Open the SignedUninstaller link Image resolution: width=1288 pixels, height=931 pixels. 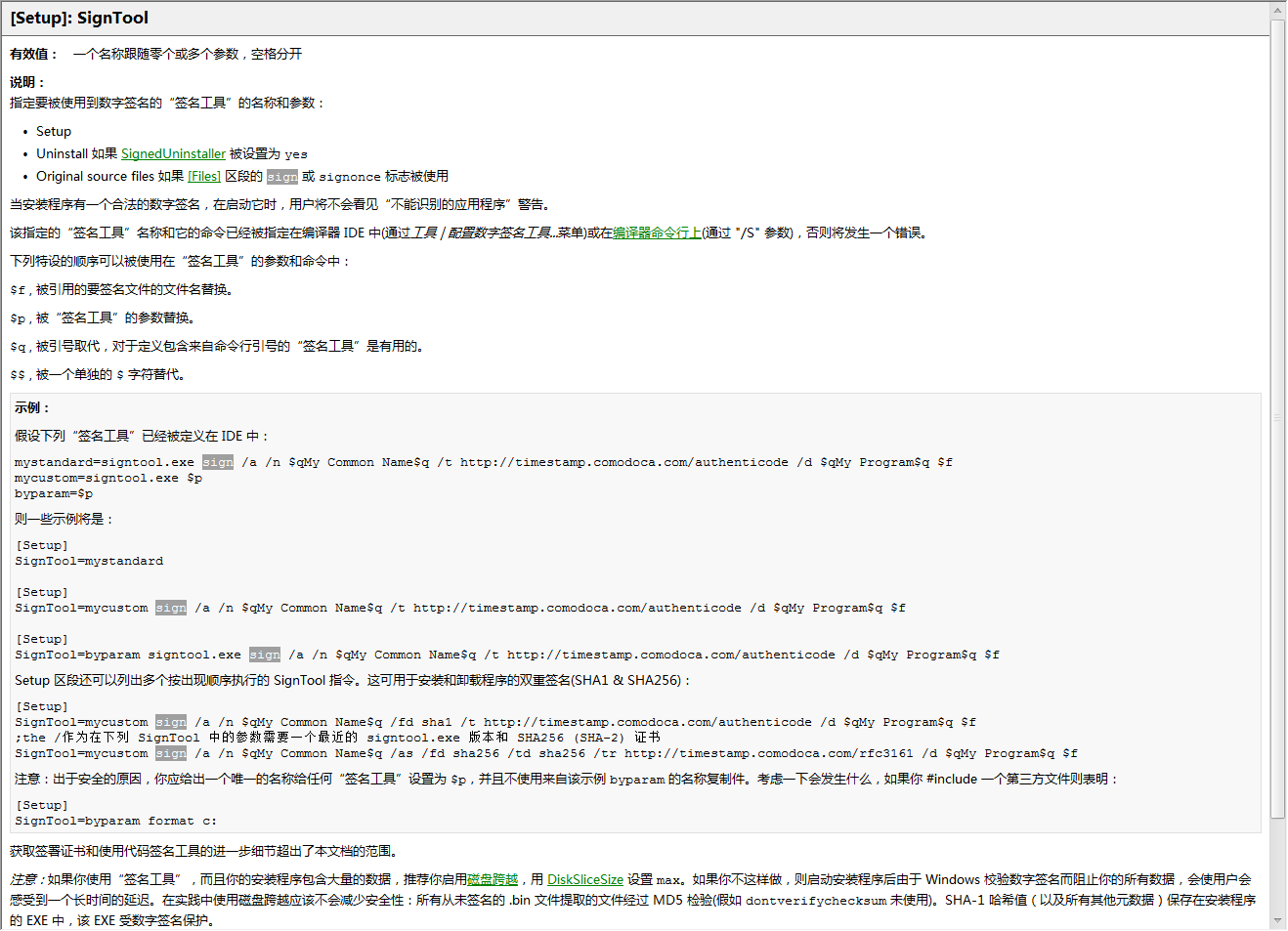(x=173, y=154)
